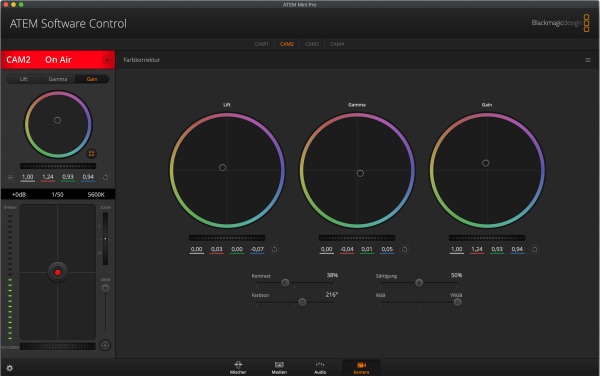Click the Gain color wheel center handle
Screen dimensions: 600x376
coord(486,163)
